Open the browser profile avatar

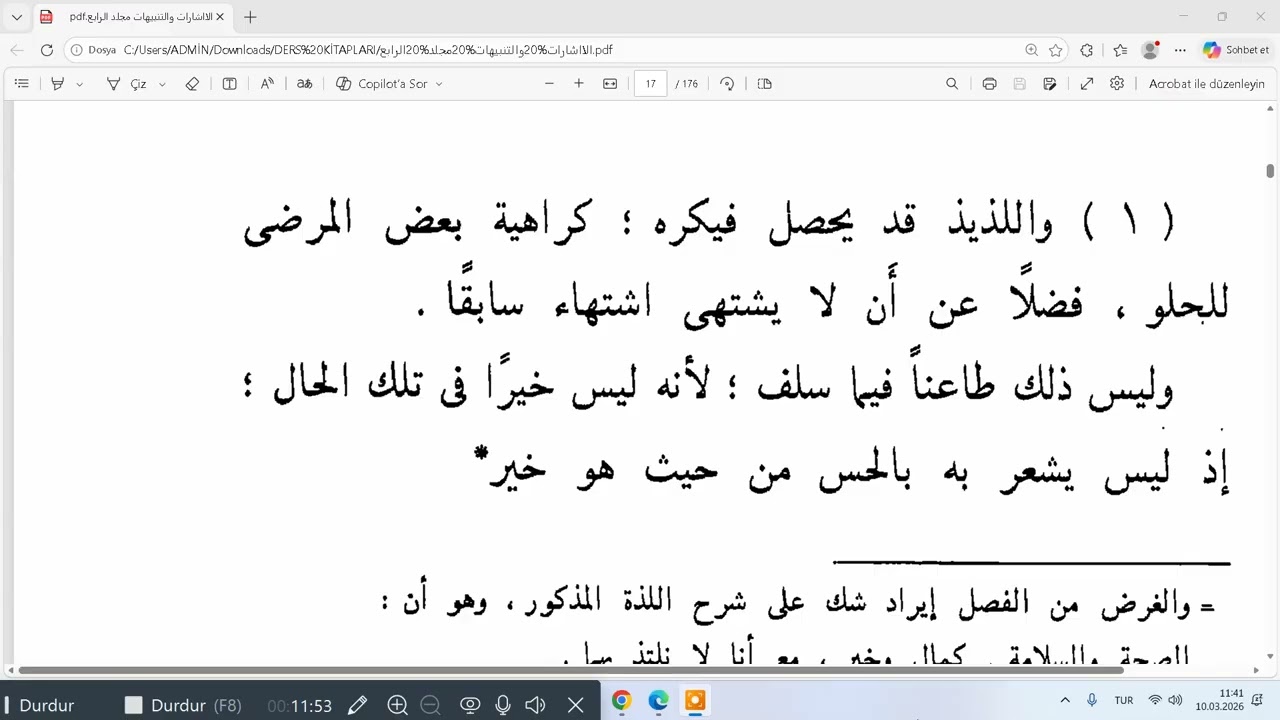(1150, 50)
